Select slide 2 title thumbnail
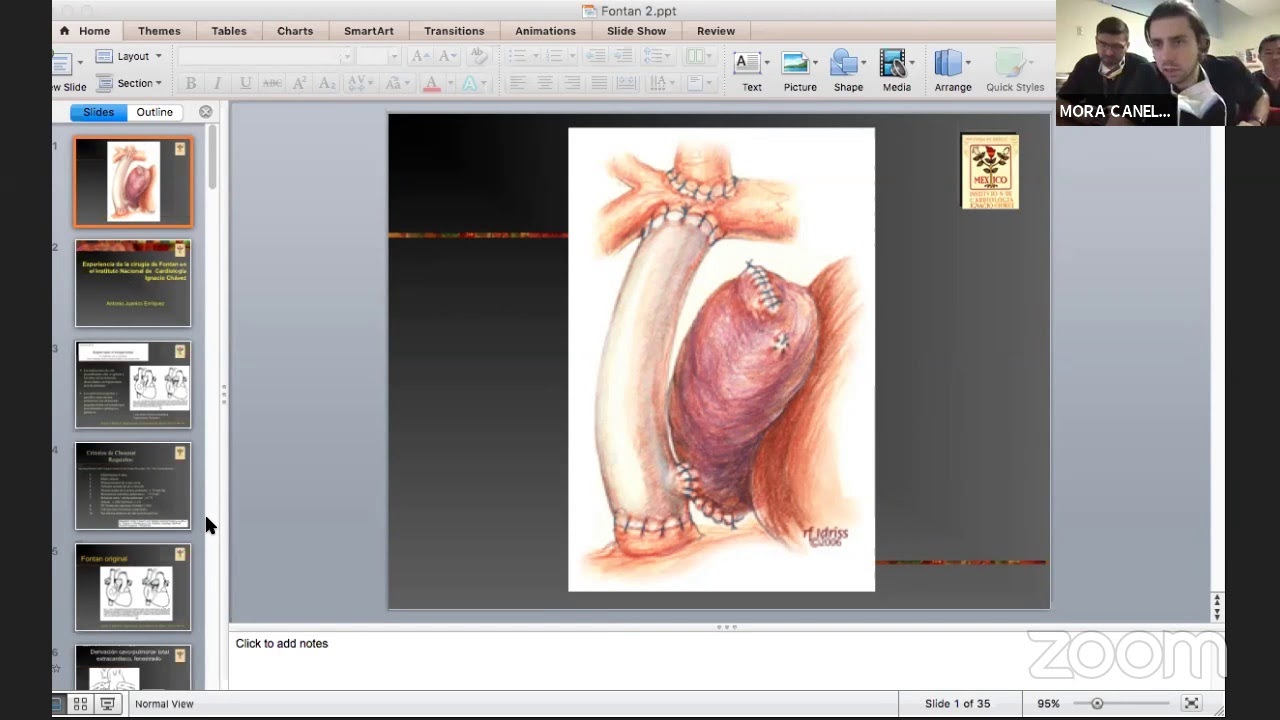 pos(133,283)
